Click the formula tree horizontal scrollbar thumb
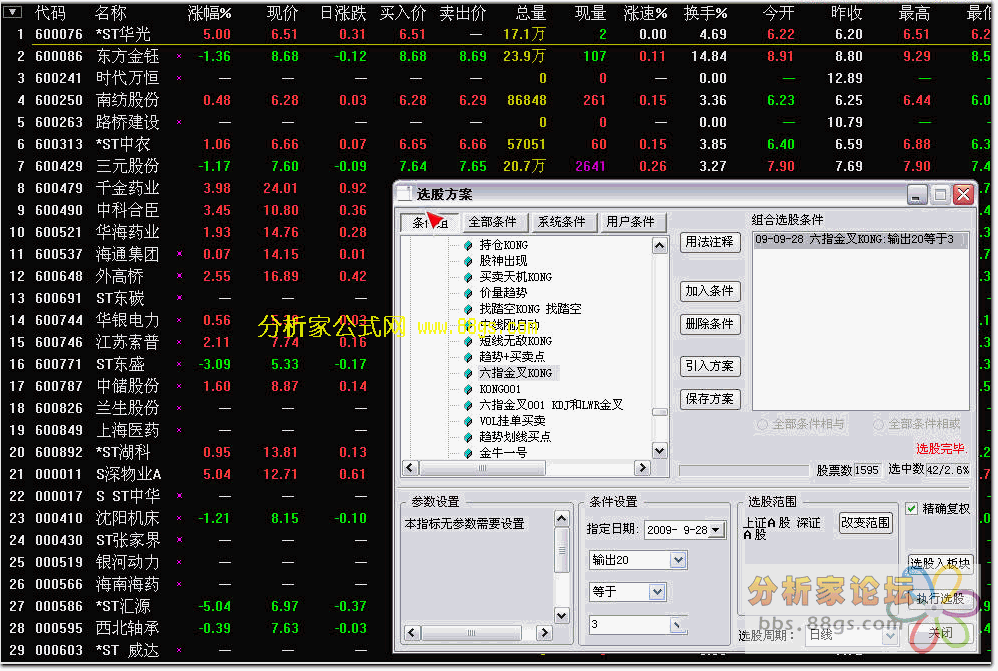This screenshot has width=998, height=671. tap(482, 468)
